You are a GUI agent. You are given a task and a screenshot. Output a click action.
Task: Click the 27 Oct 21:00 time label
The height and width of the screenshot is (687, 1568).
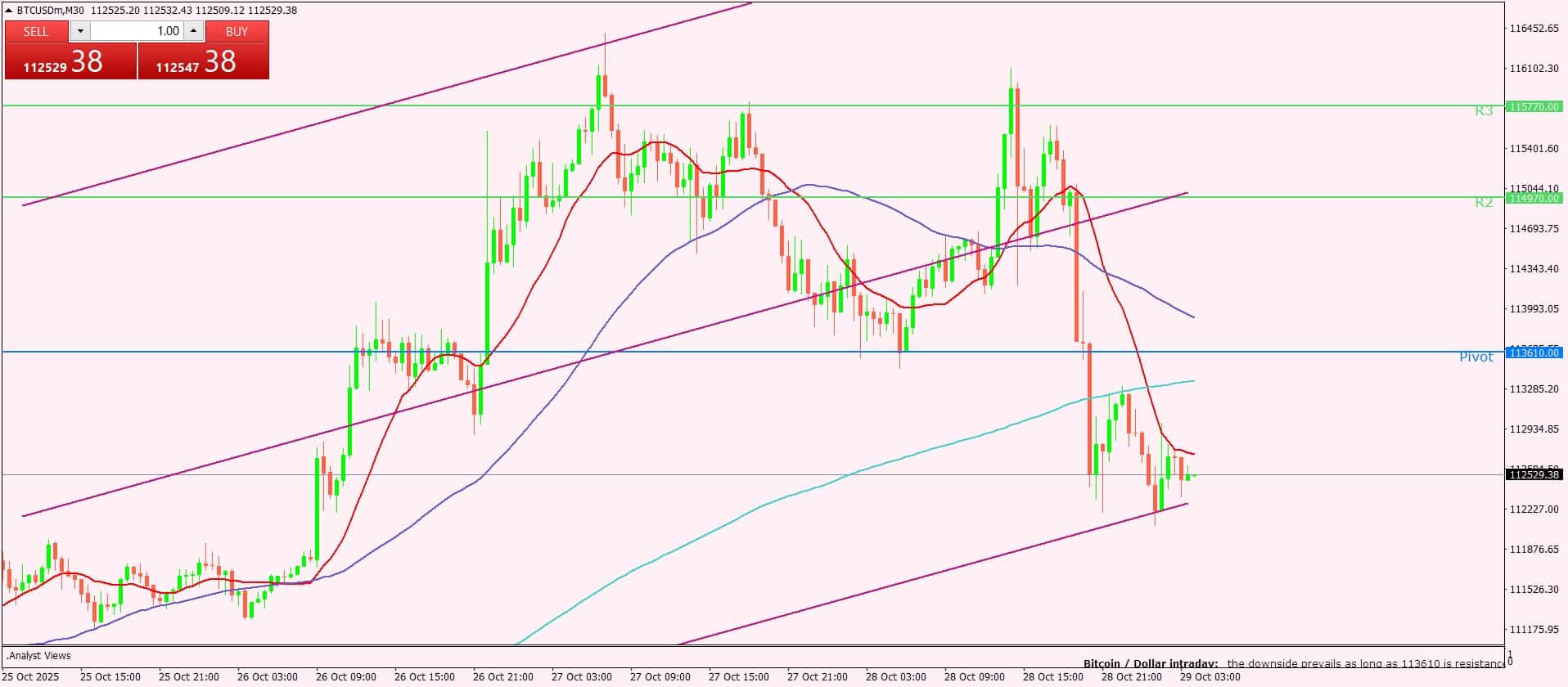[x=818, y=677]
